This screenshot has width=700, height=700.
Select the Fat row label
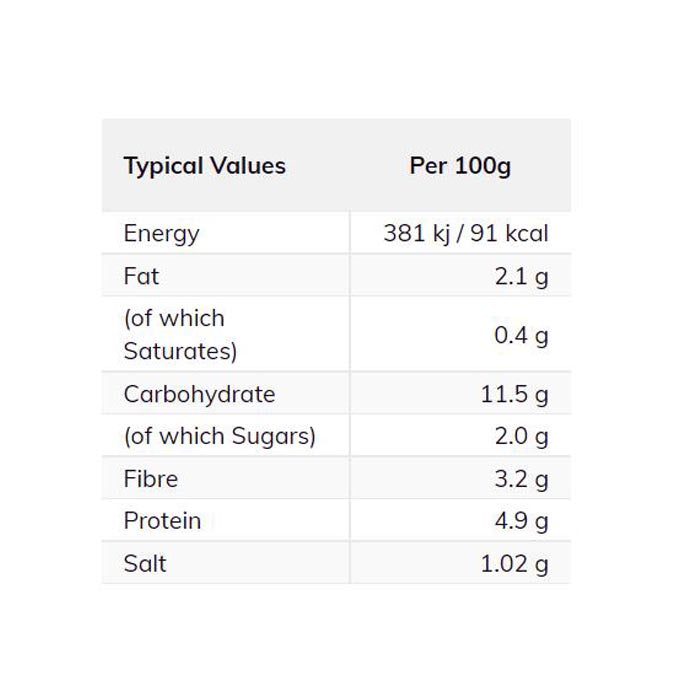(141, 276)
